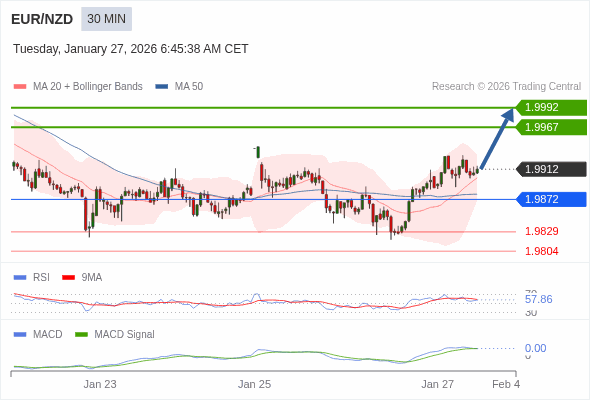Click the Feb 4 axis label

tap(506, 385)
